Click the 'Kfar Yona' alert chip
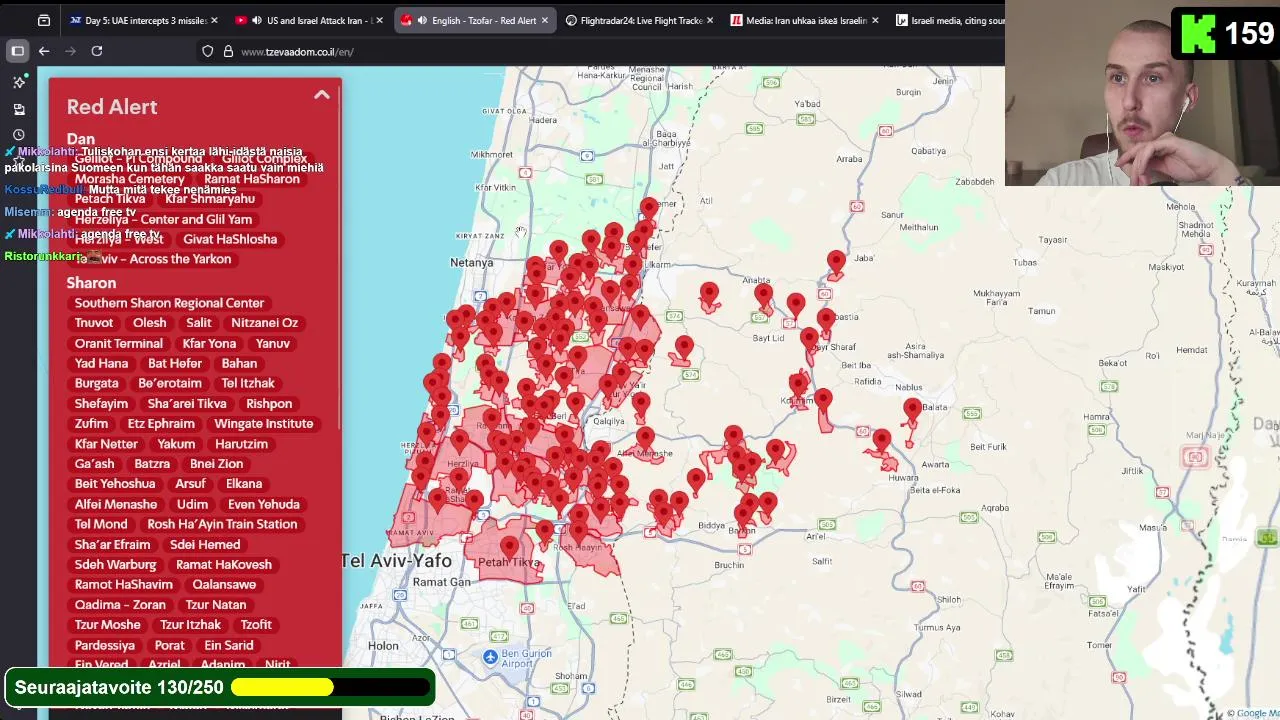Image resolution: width=1280 pixels, height=720 pixels. pos(209,343)
